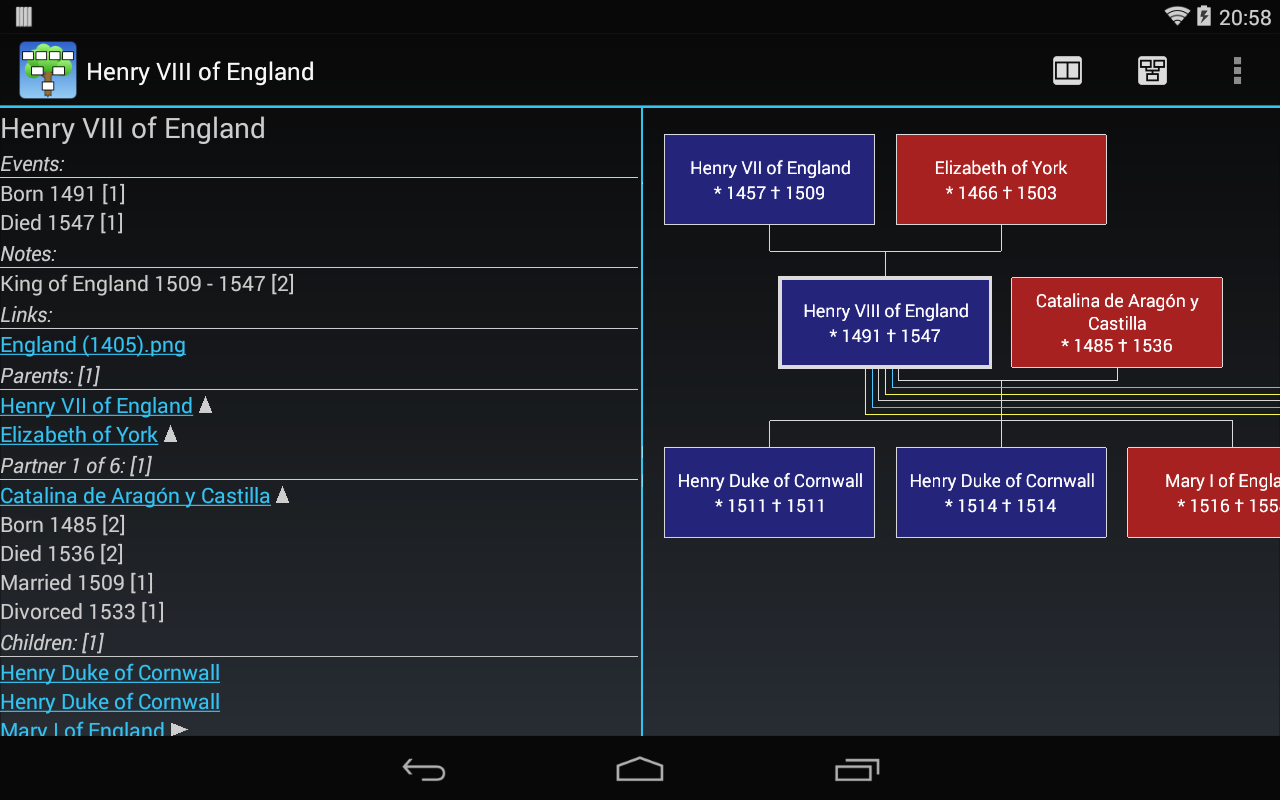Select the Elizabeth of York tree box

[1001, 180]
